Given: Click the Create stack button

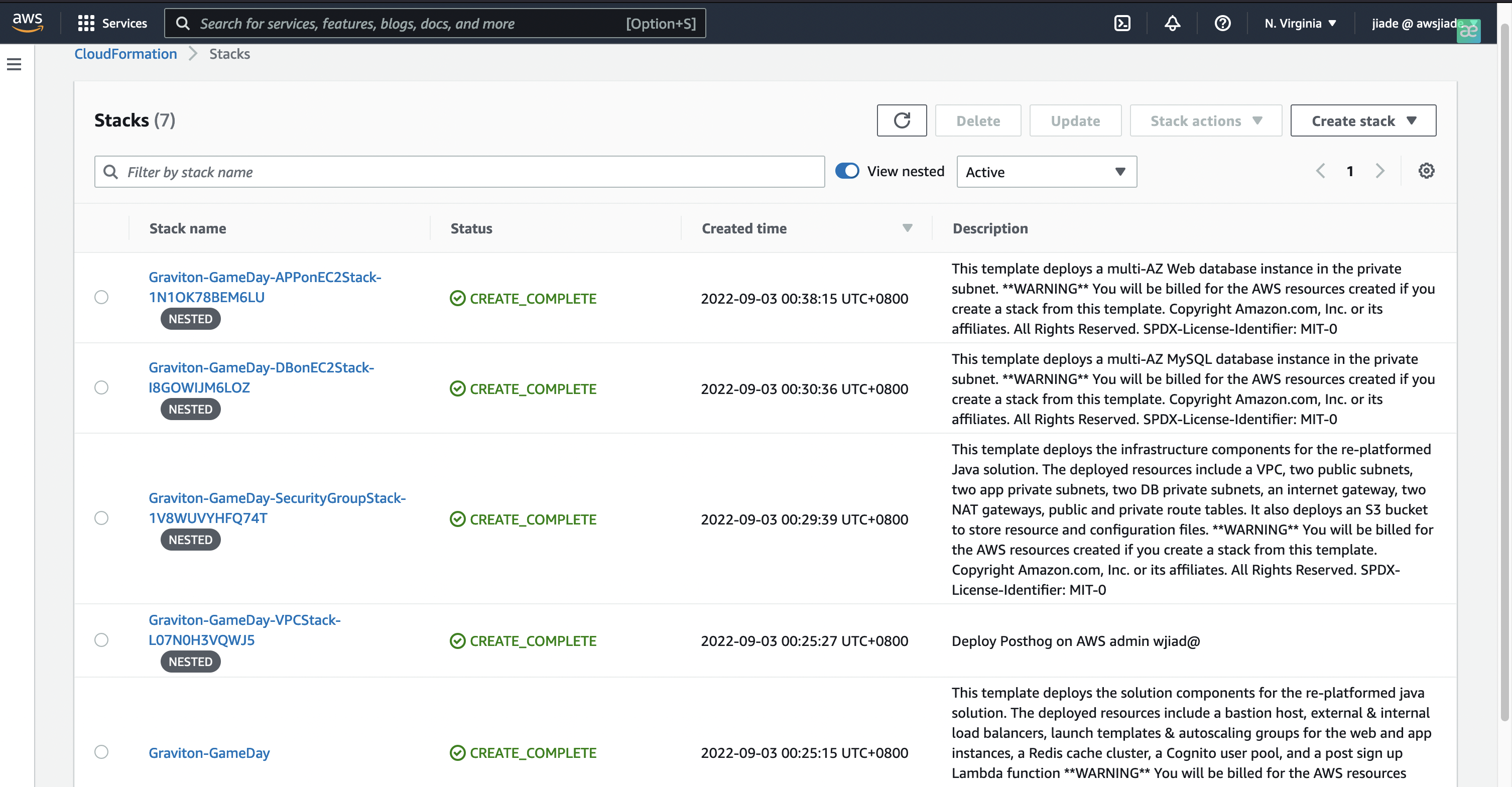Looking at the screenshot, I should 1363,120.
